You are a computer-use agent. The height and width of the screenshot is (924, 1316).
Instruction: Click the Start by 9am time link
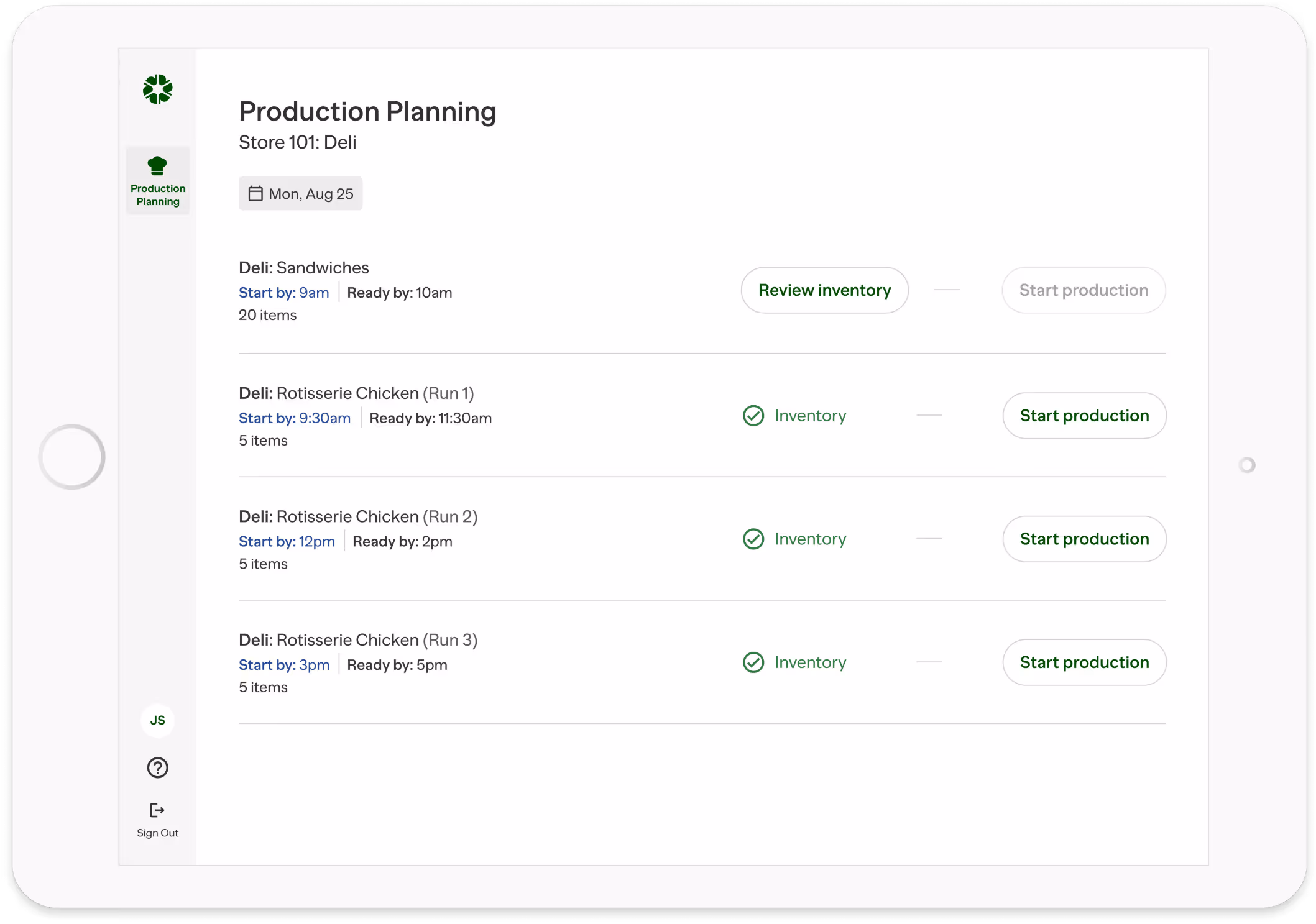tap(284, 292)
